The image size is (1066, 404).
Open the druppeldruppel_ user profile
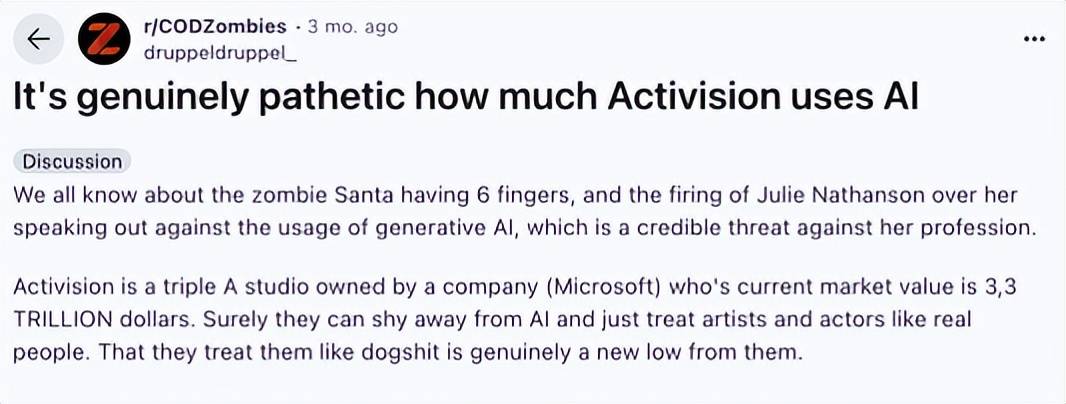coord(221,53)
